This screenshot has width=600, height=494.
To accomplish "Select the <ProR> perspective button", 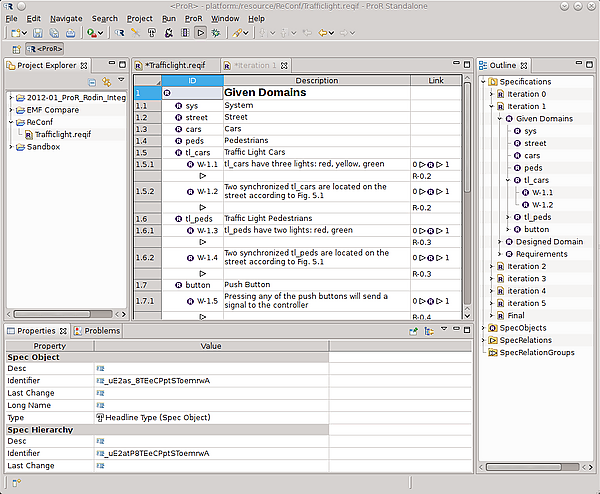I will click(x=44, y=49).
